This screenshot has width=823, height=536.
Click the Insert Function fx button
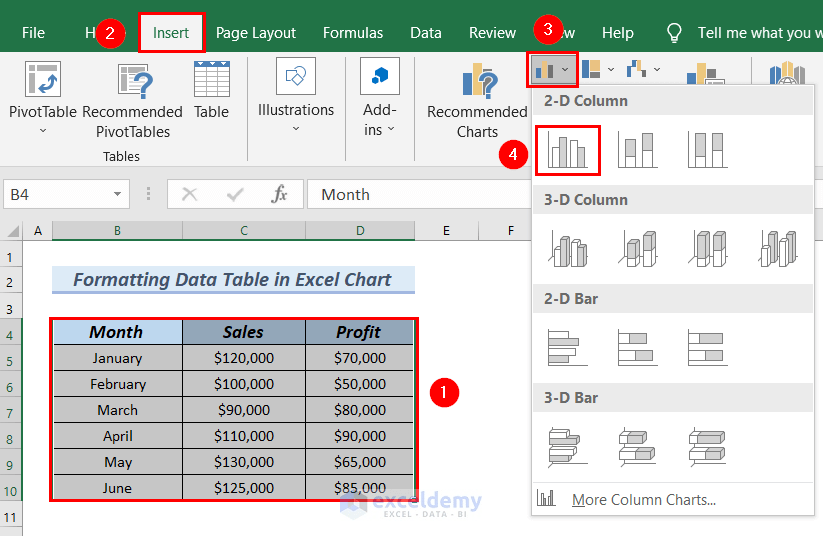coord(279,195)
